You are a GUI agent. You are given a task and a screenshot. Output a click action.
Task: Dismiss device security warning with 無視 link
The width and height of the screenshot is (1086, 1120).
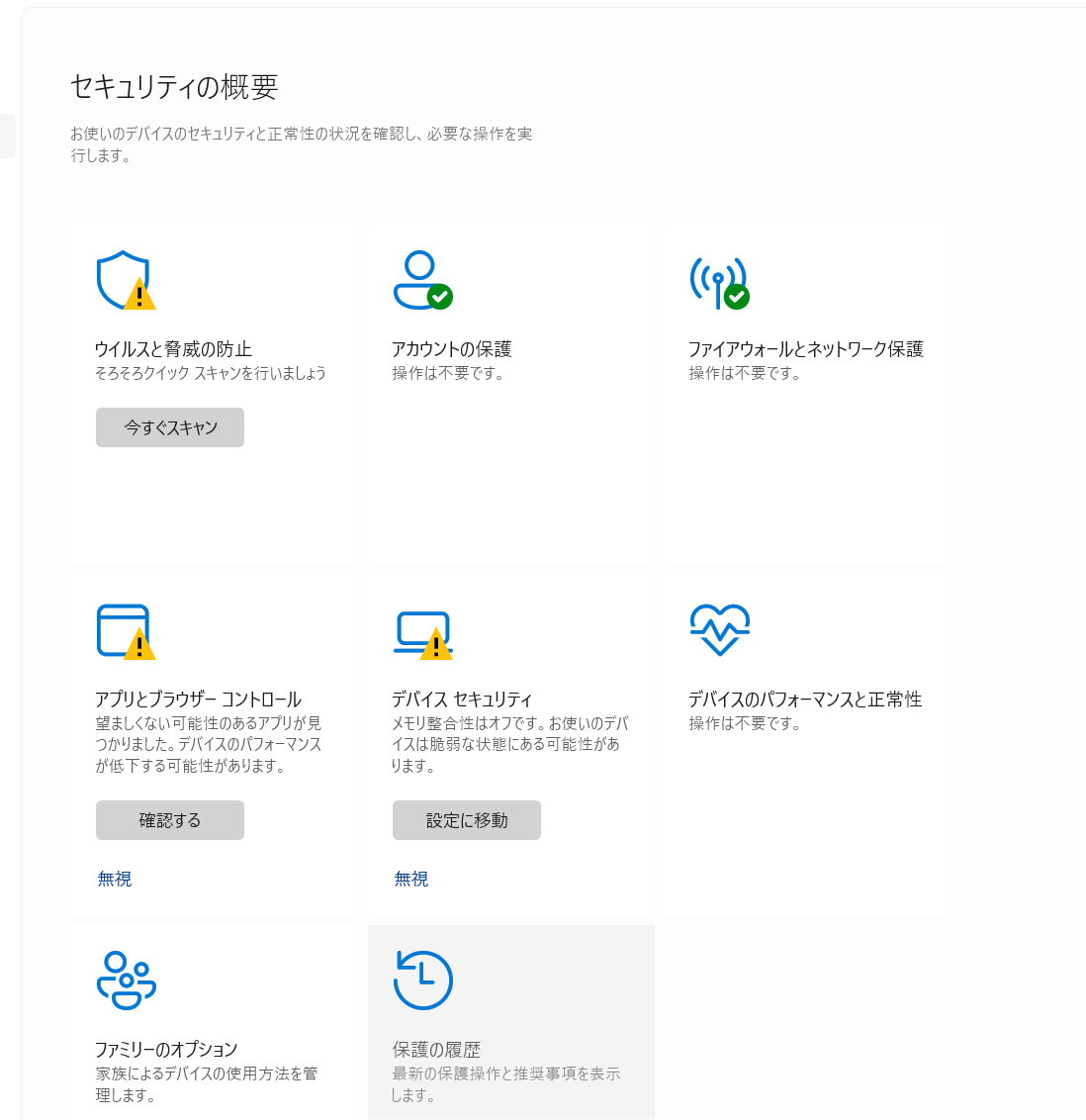coord(411,879)
